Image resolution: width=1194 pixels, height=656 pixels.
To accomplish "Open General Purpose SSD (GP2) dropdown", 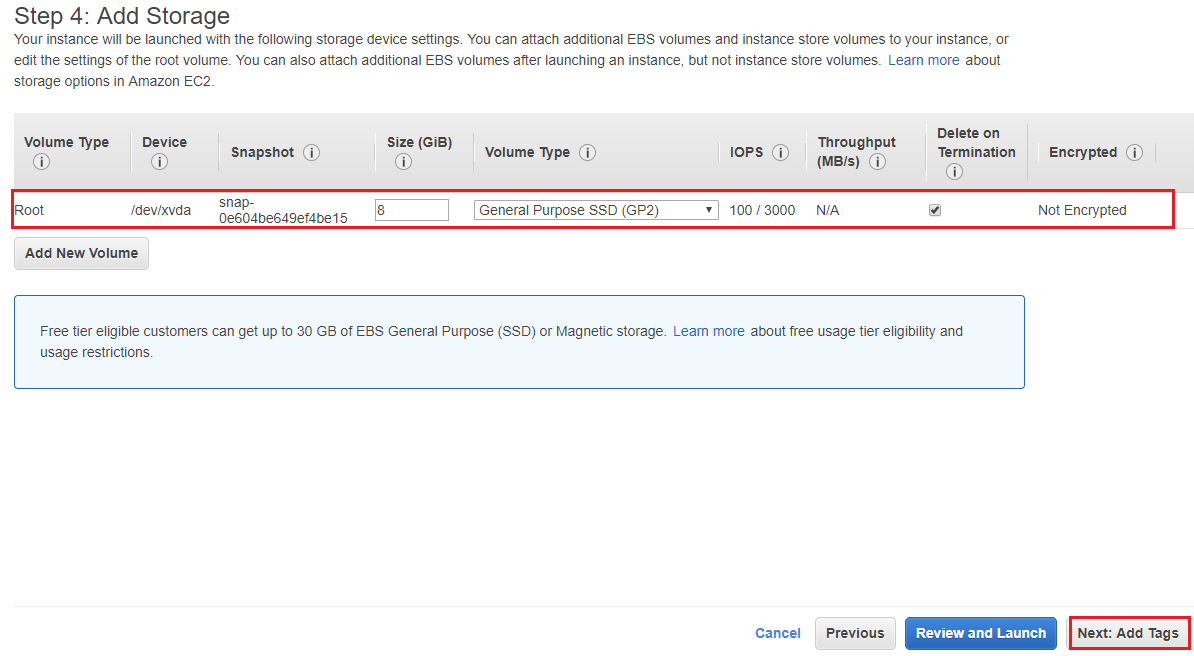I will tap(596, 210).
